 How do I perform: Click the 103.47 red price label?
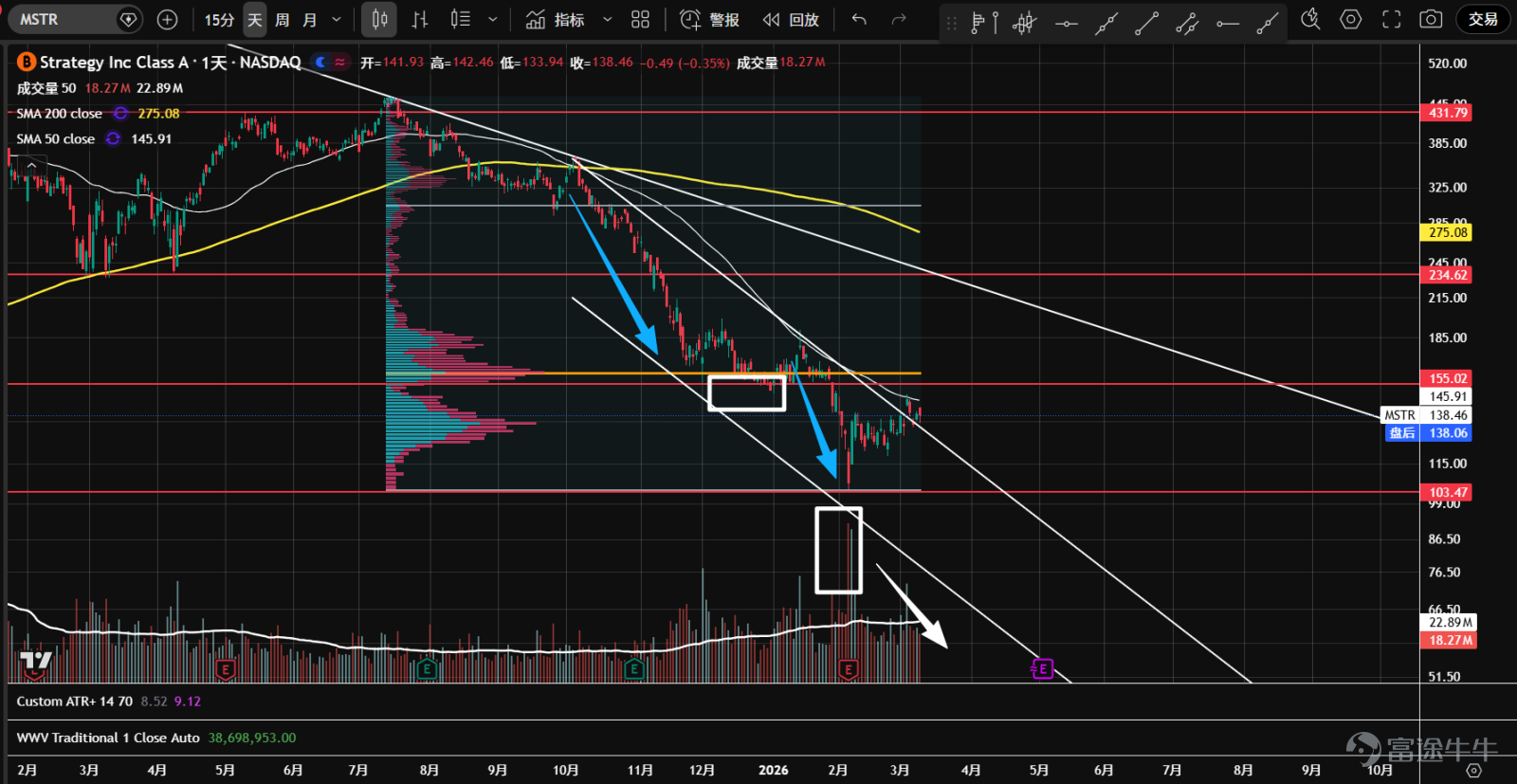pyautogui.click(x=1447, y=492)
